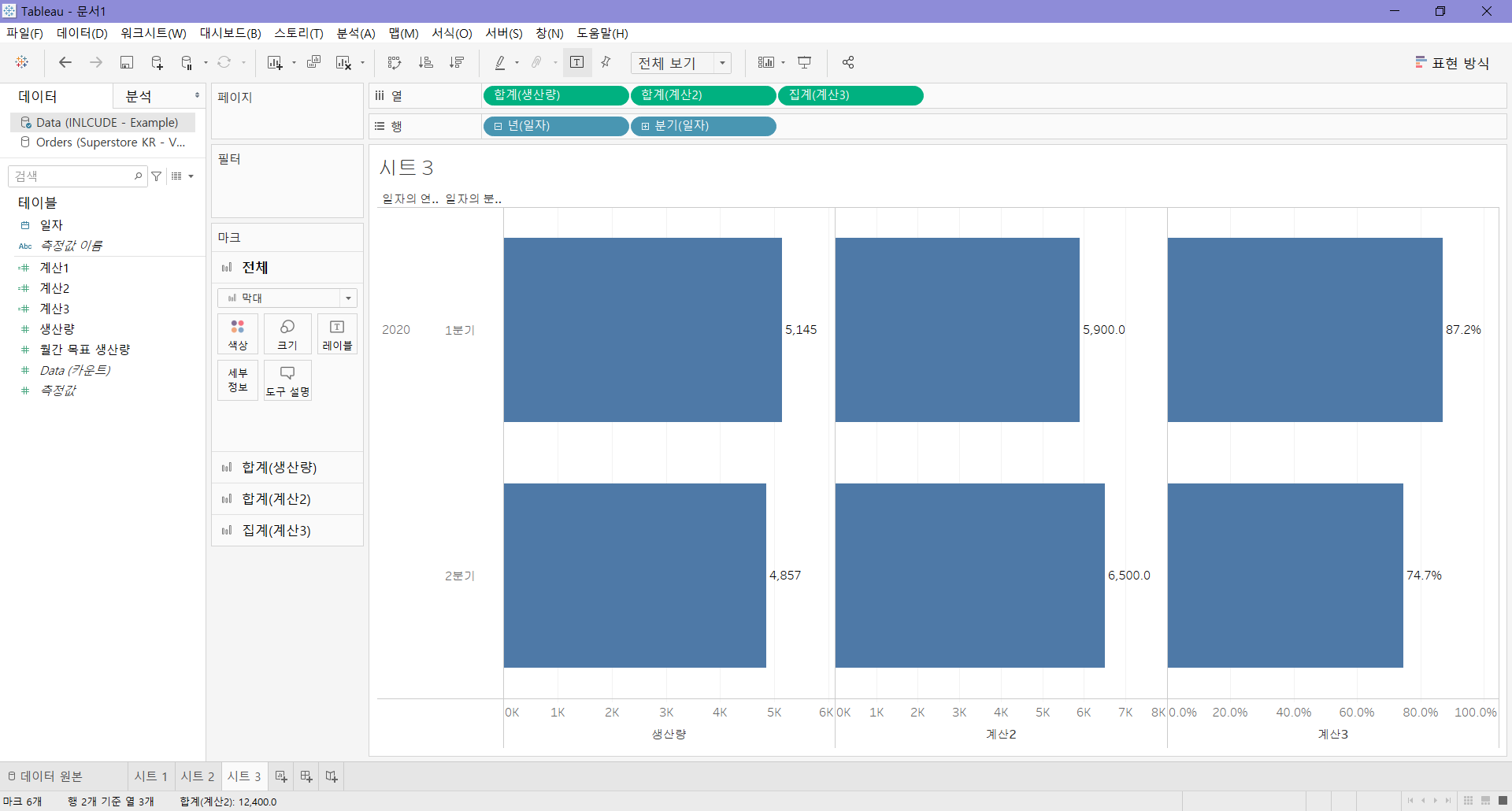Image resolution: width=1512 pixels, height=811 pixels.
Task: Add new dashboard tab icon
Action: tap(306, 776)
